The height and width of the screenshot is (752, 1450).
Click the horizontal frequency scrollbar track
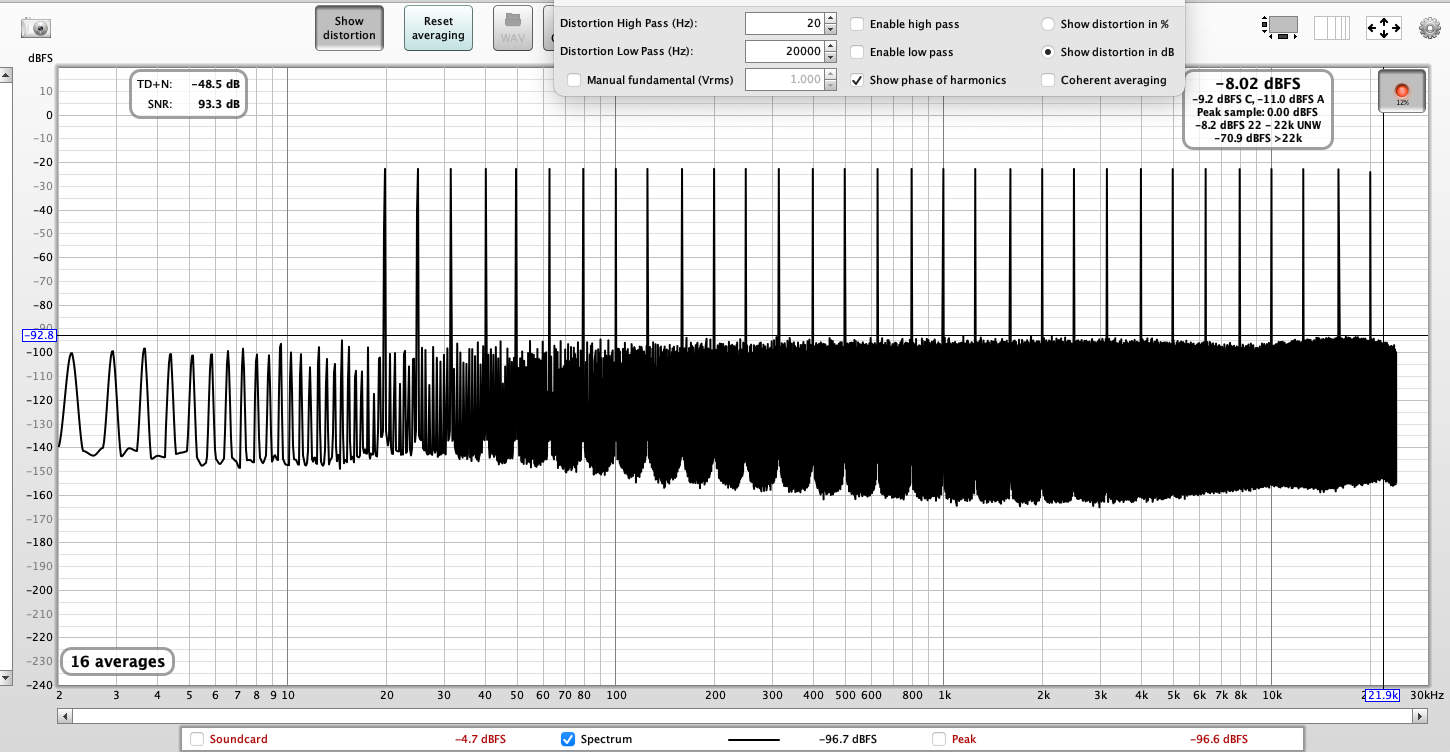click(x=742, y=716)
